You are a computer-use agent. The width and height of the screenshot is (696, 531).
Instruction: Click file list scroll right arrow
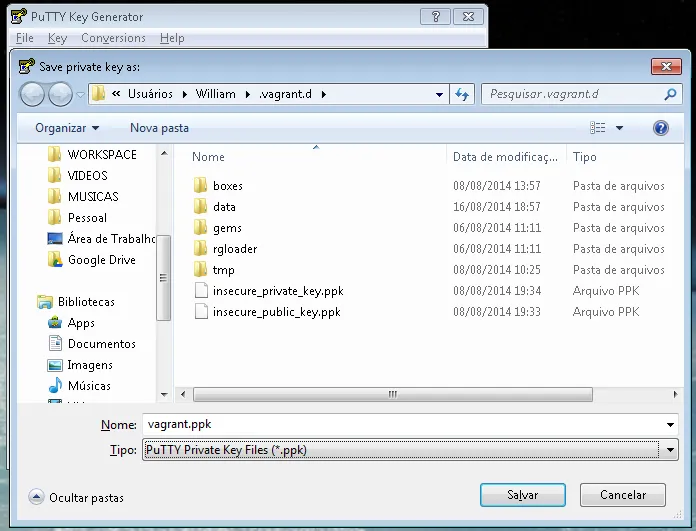pos(675,394)
